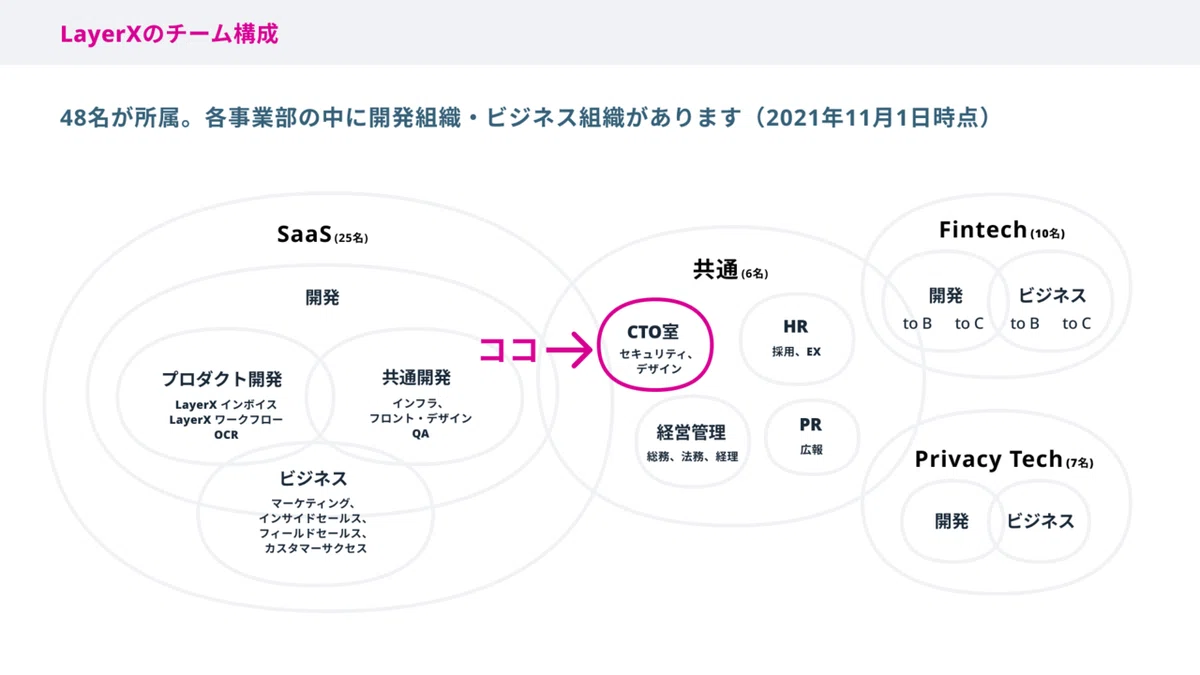Screen dimensions: 1200x675
Task: Click the '採用、EX' text under HR
Action: [x=796, y=352]
